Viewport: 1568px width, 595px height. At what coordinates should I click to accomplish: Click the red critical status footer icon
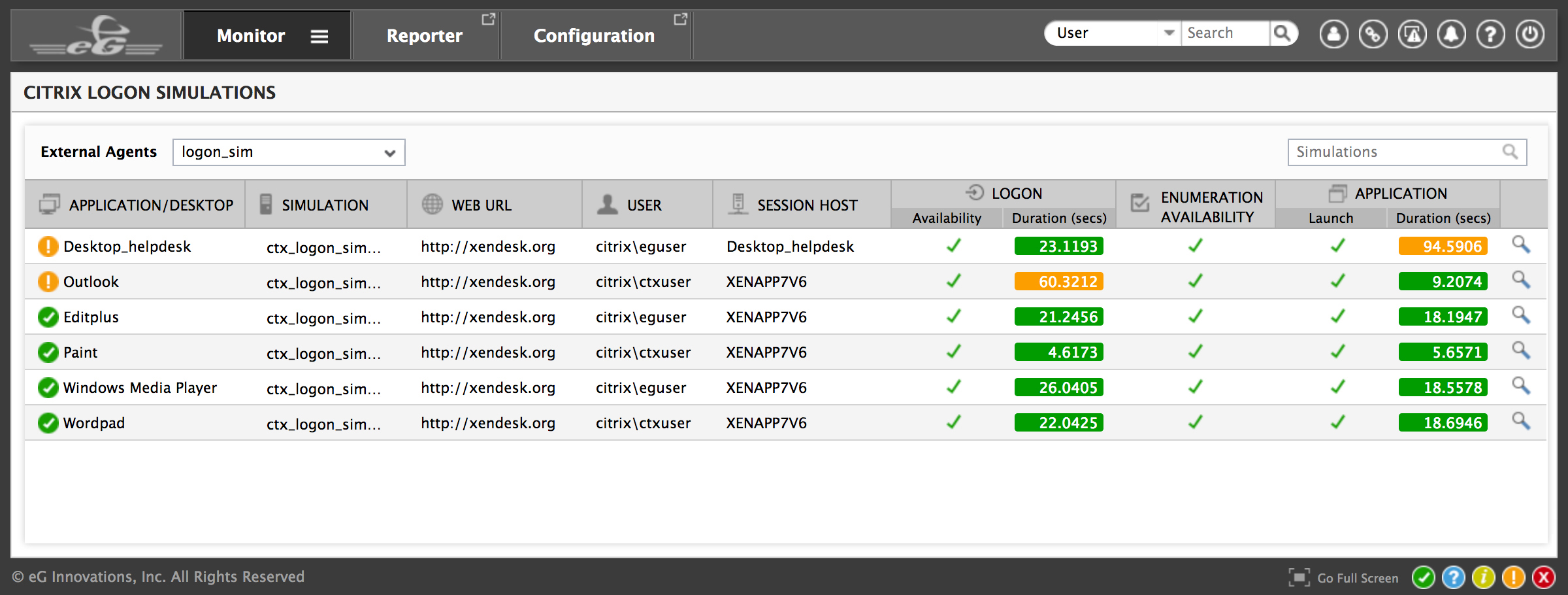coord(1543,577)
